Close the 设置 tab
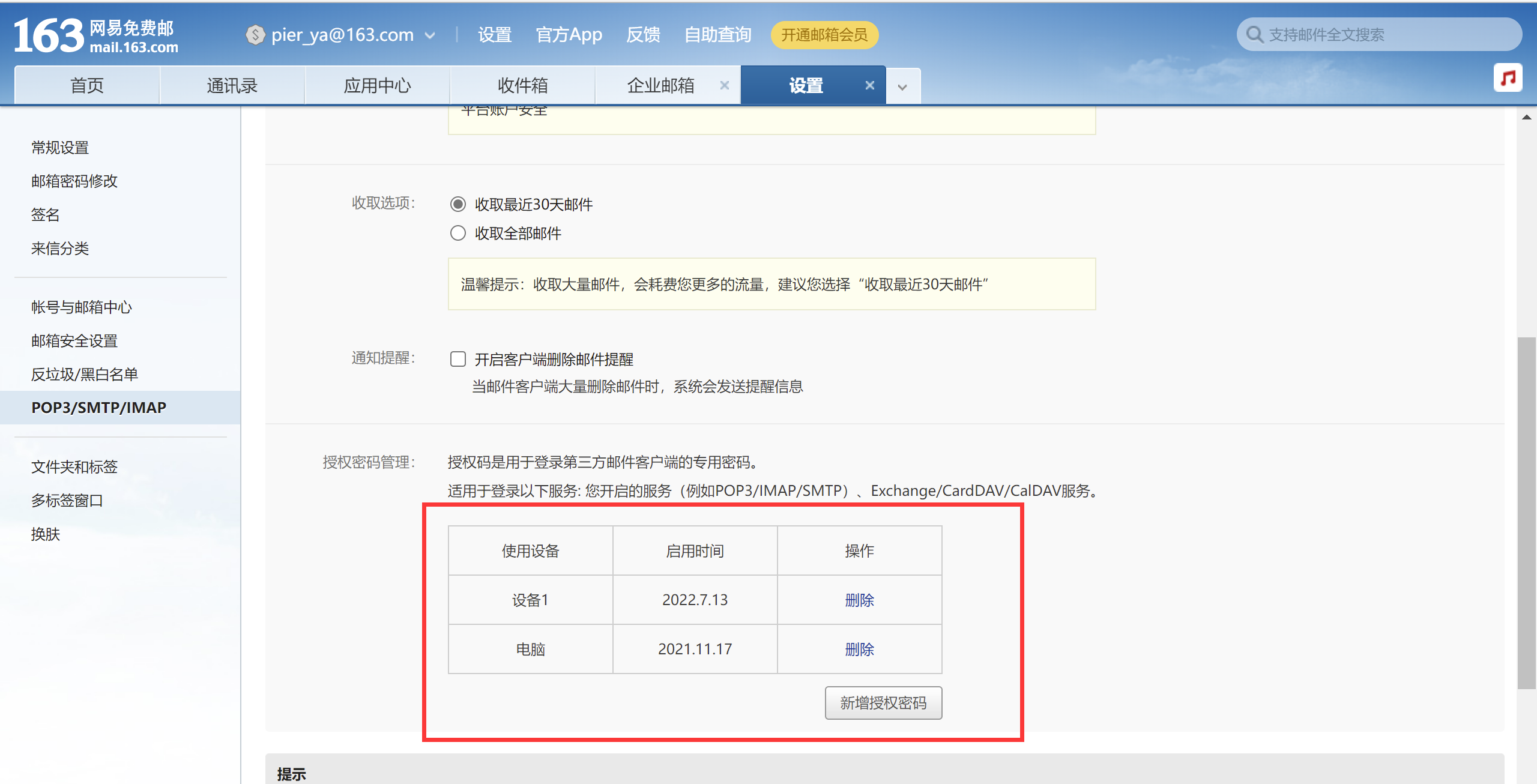Image resolution: width=1537 pixels, height=784 pixels. coord(869,85)
